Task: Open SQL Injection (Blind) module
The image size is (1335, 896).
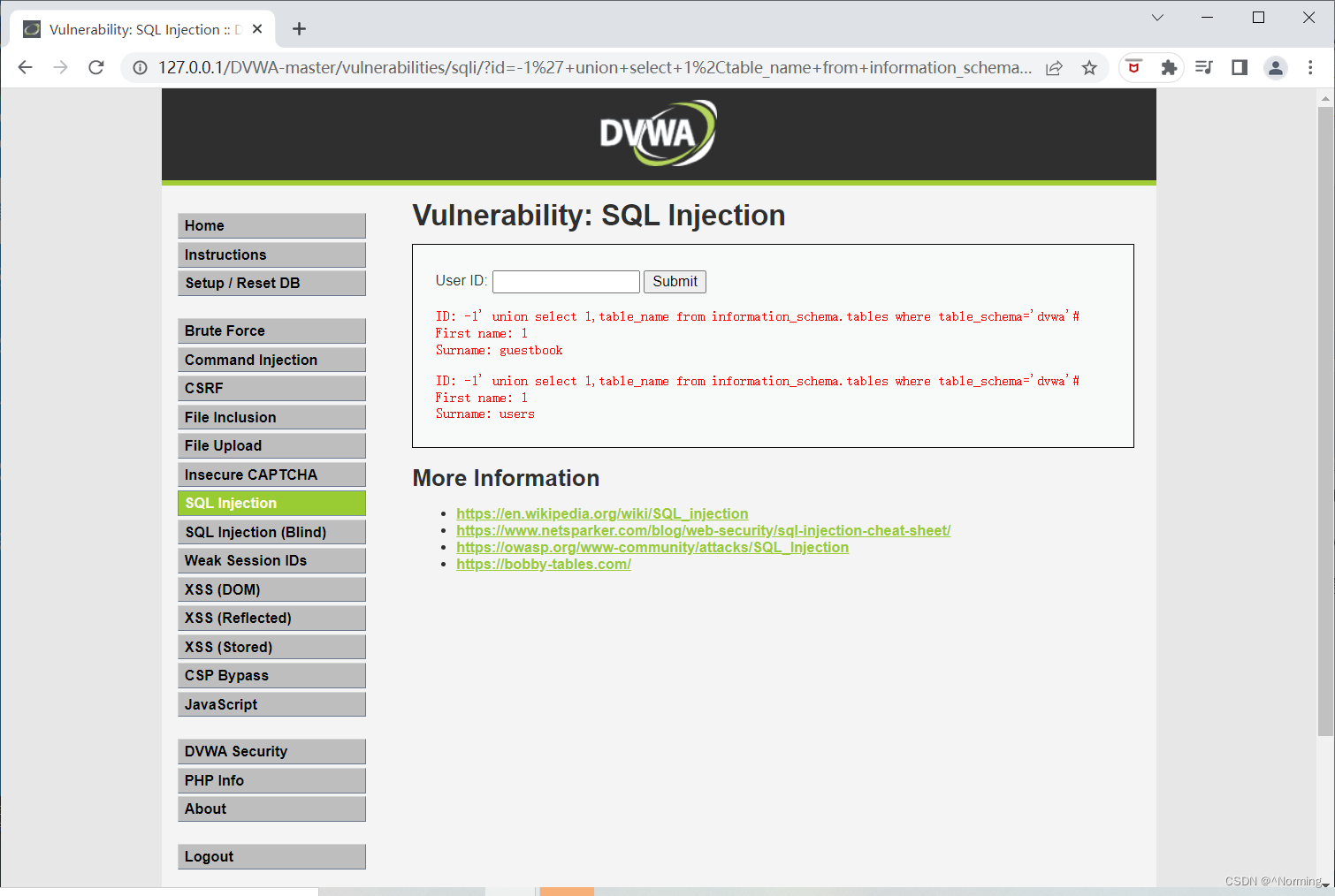Action: click(271, 532)
